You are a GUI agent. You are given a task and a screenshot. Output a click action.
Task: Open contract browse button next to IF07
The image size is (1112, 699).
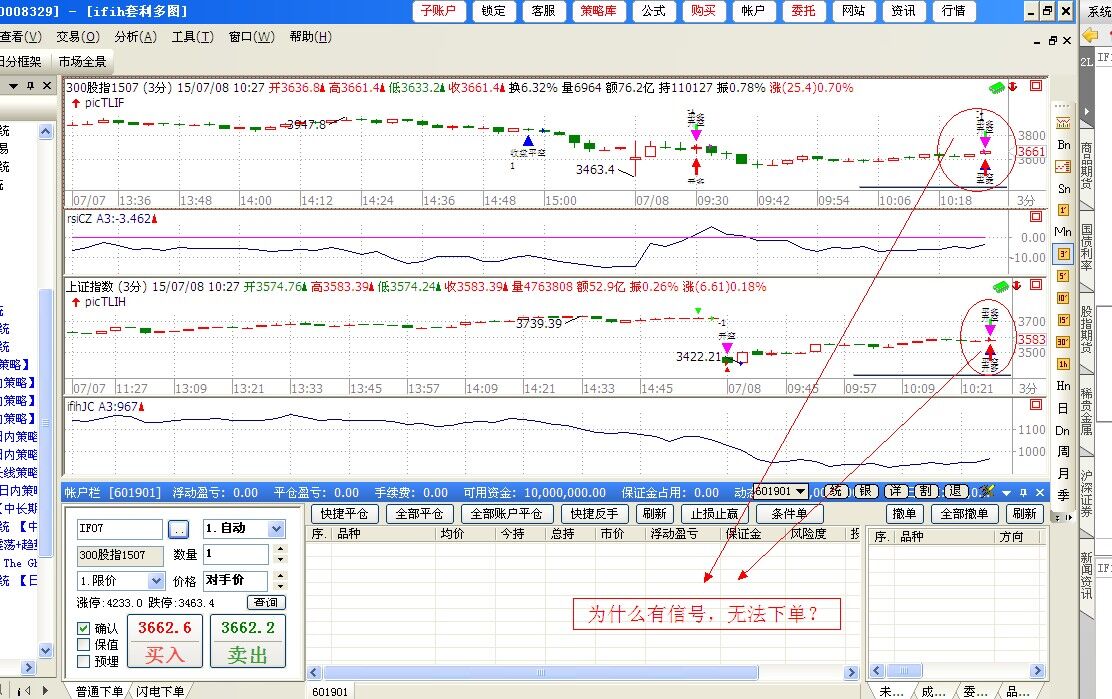tap(177, 529)
